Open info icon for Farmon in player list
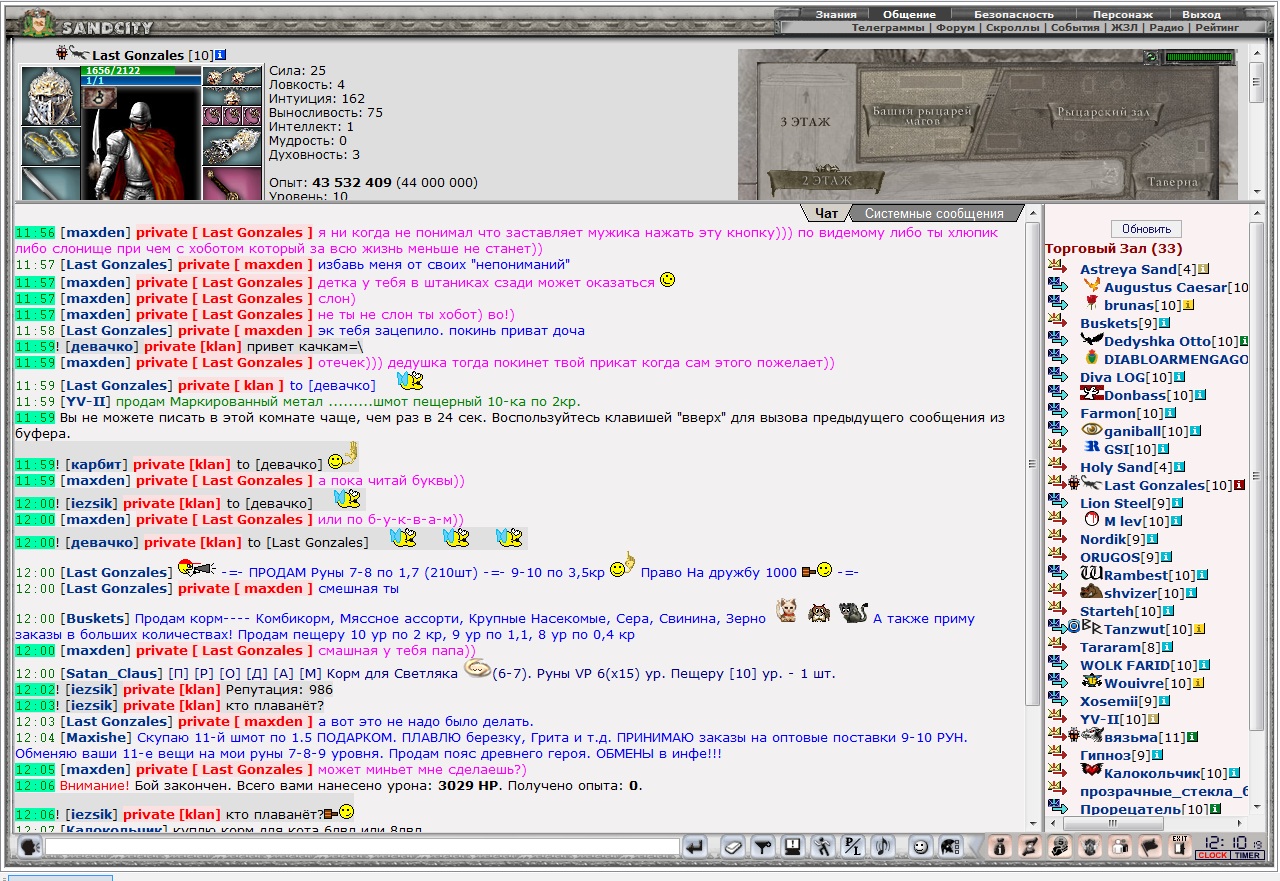 [x=1171, y=413]
